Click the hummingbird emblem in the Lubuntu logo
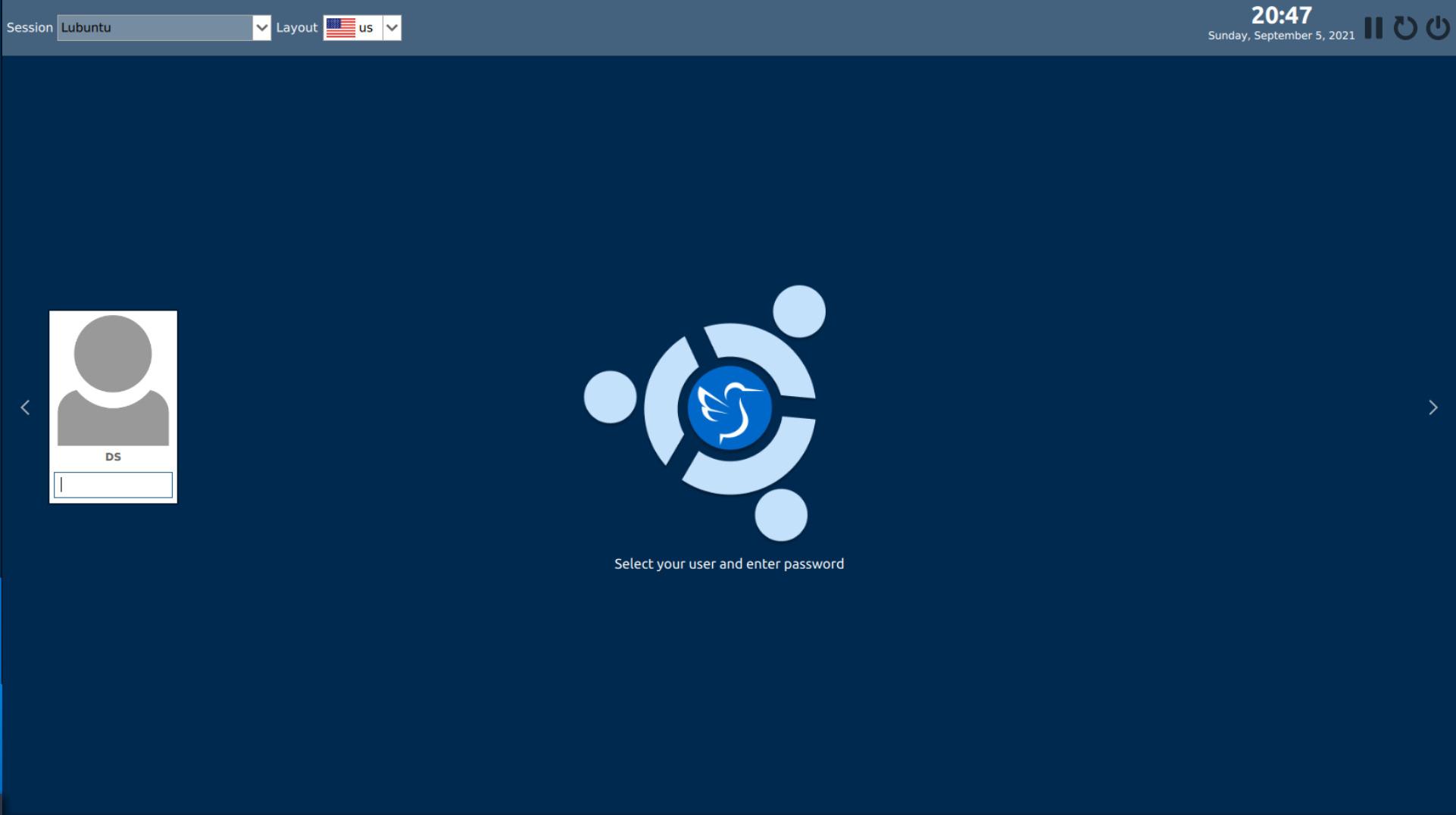Screen dimensions: 1456x815 coord(729,408)
